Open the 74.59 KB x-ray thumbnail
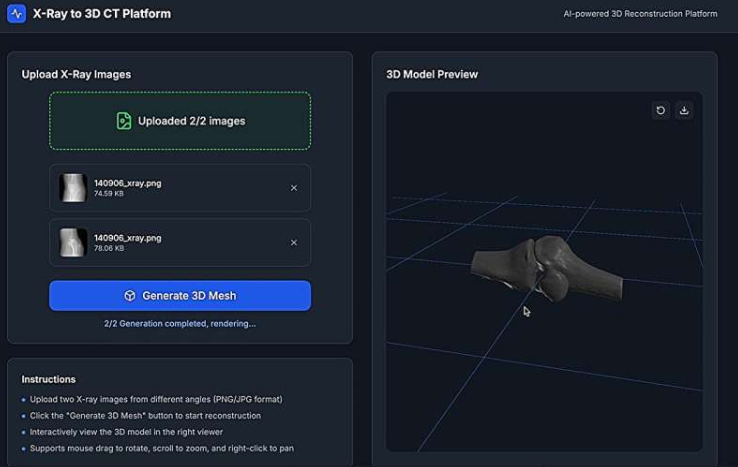The width and height of the screenshot is (738, 467). point(73,188)
